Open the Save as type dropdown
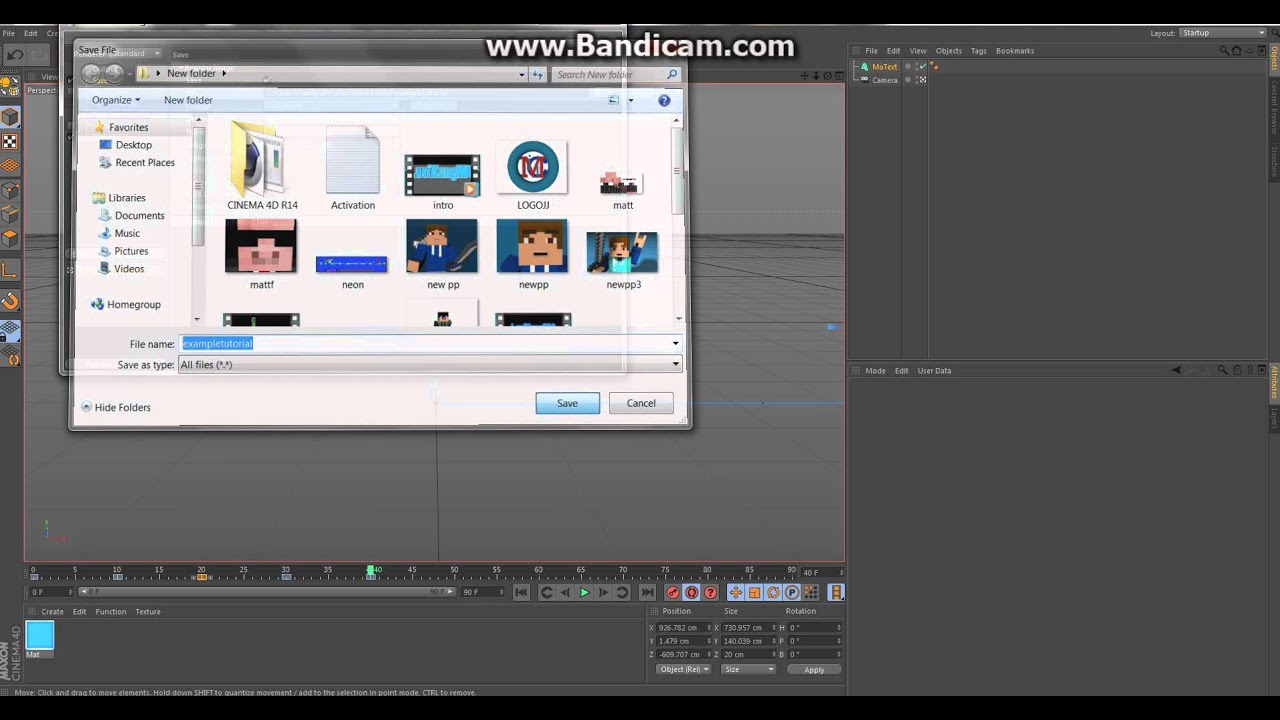This screenshot has width=1280, height=720. pyautogui.click(x=430, y=365)
